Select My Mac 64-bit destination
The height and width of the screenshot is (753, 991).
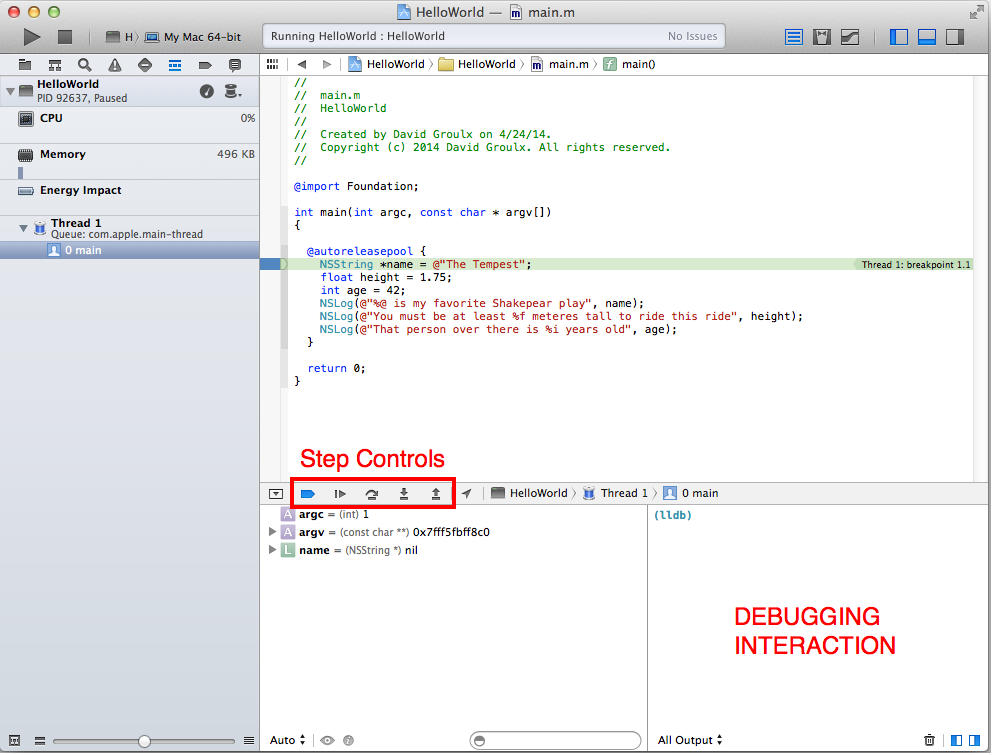click(200, 37)
